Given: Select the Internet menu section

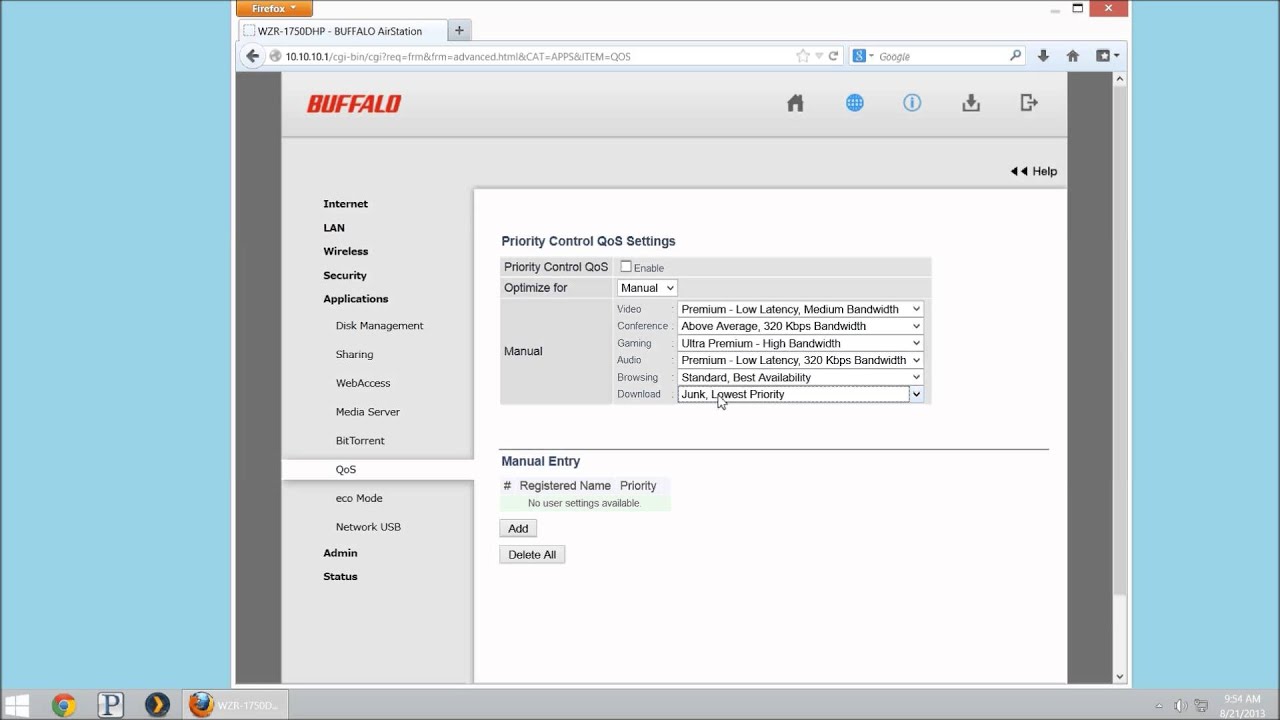Looking at the screenshot, I should pyautogui.click(x=345, y=204).
